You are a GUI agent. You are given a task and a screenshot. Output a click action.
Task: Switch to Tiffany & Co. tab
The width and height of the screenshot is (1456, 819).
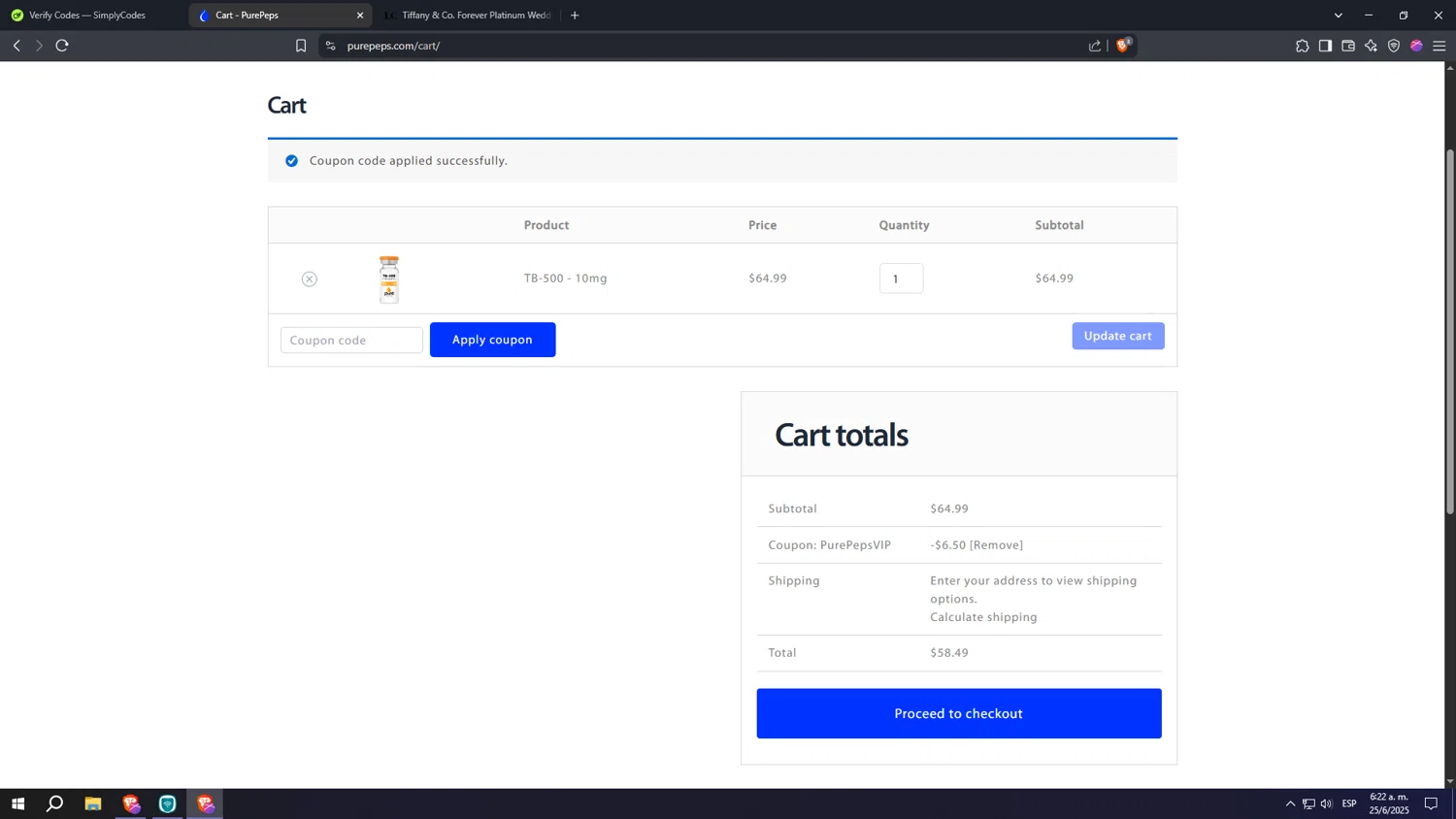[x=468, y=16]
